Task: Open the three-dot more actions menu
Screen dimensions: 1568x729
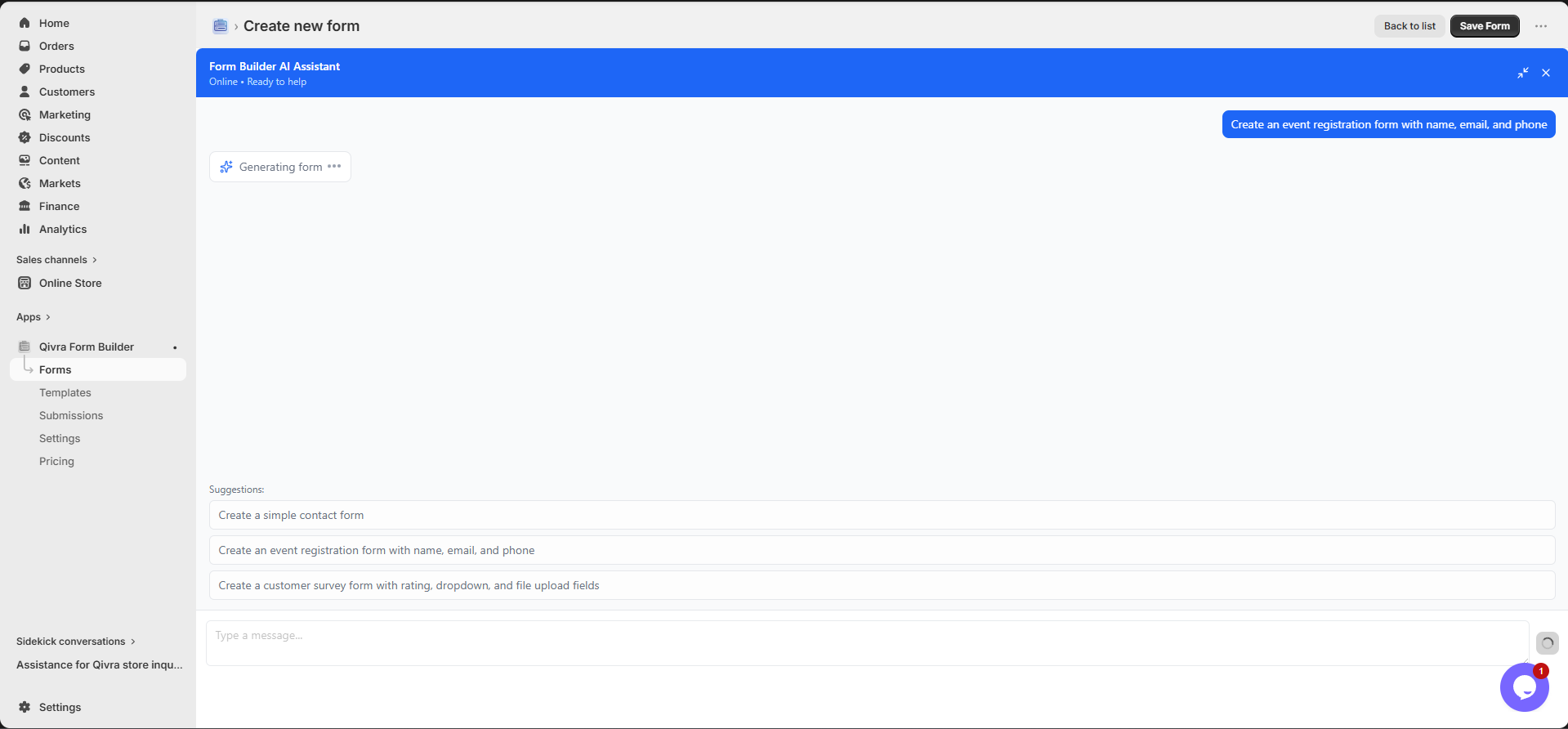Action: [x=1541, y=26]
